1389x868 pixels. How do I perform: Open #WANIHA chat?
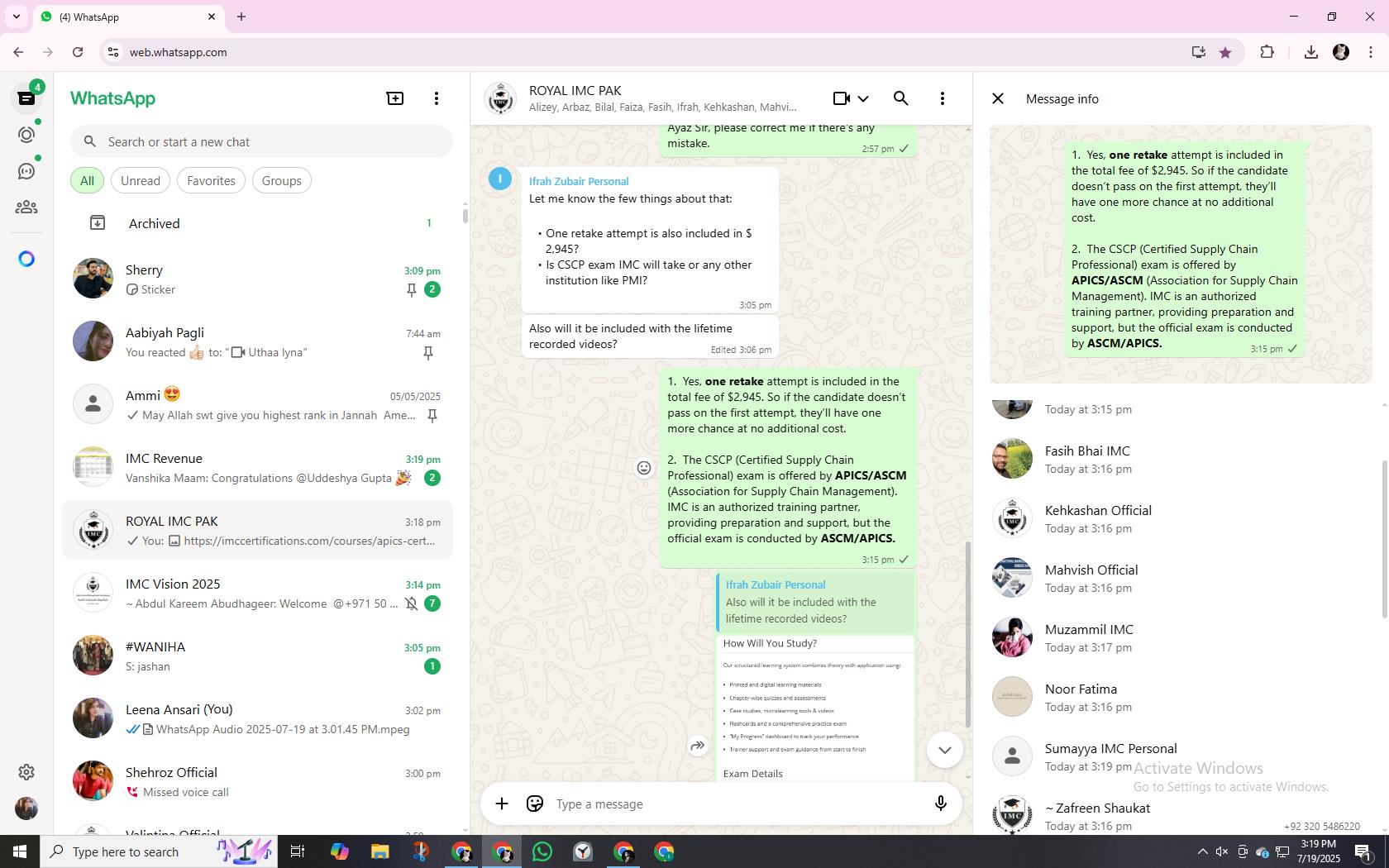coord(258,656)
